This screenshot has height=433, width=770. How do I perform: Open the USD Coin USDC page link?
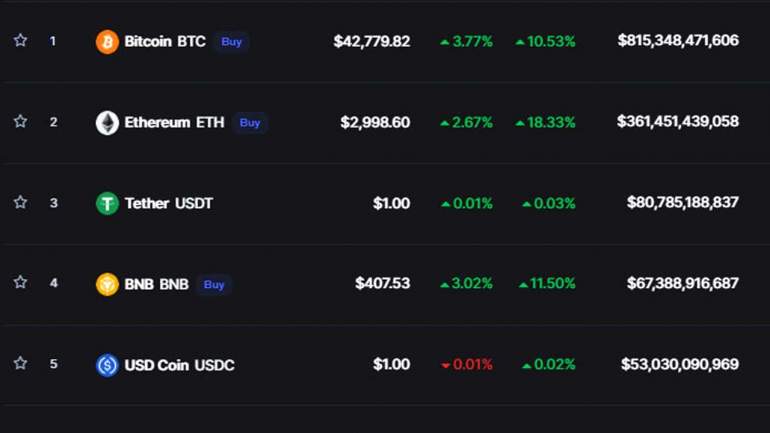(x=179, y=365)
